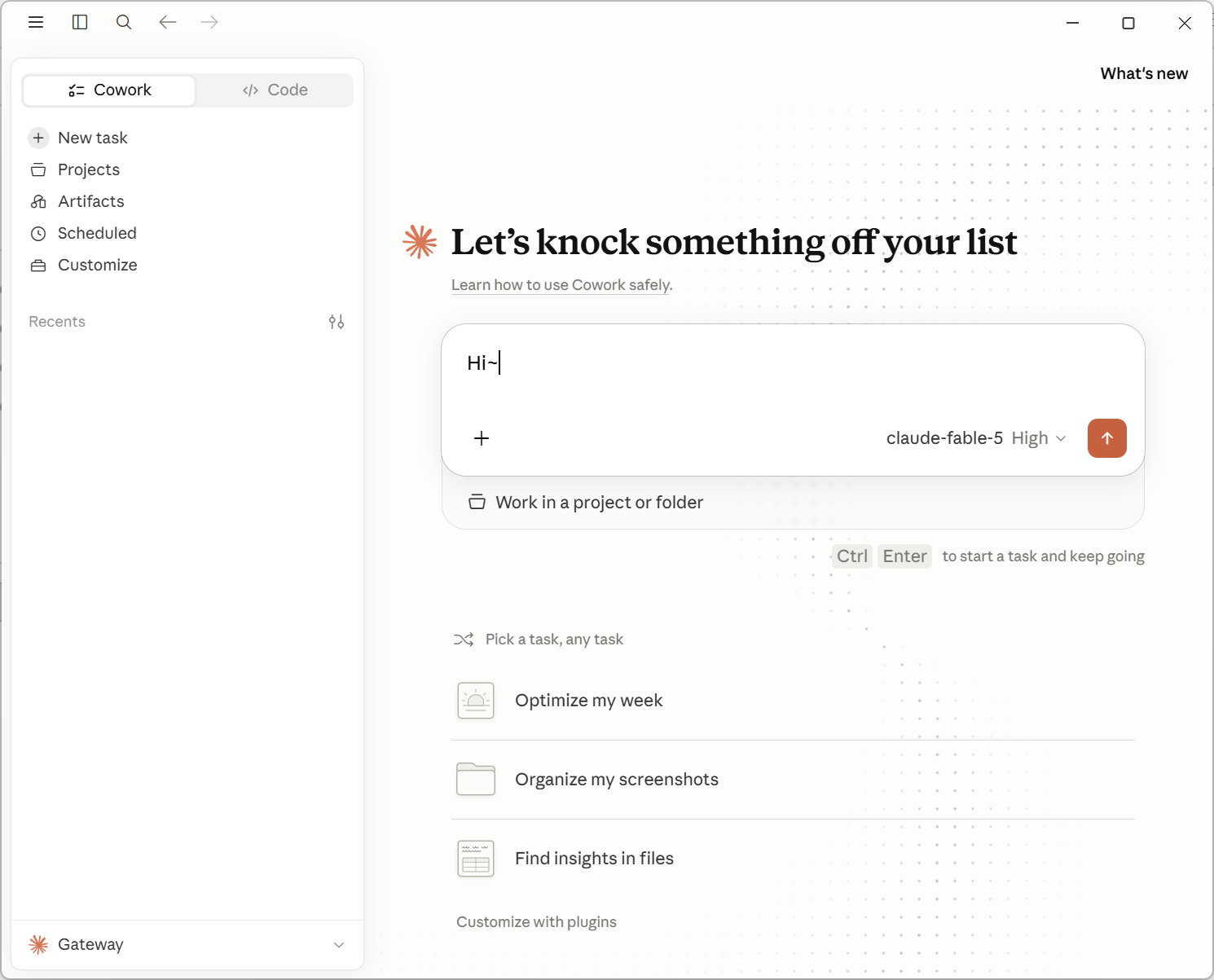The image size is (1214, 980).
Task: Open the hamburger menu icon
Action: coord(36,22)
